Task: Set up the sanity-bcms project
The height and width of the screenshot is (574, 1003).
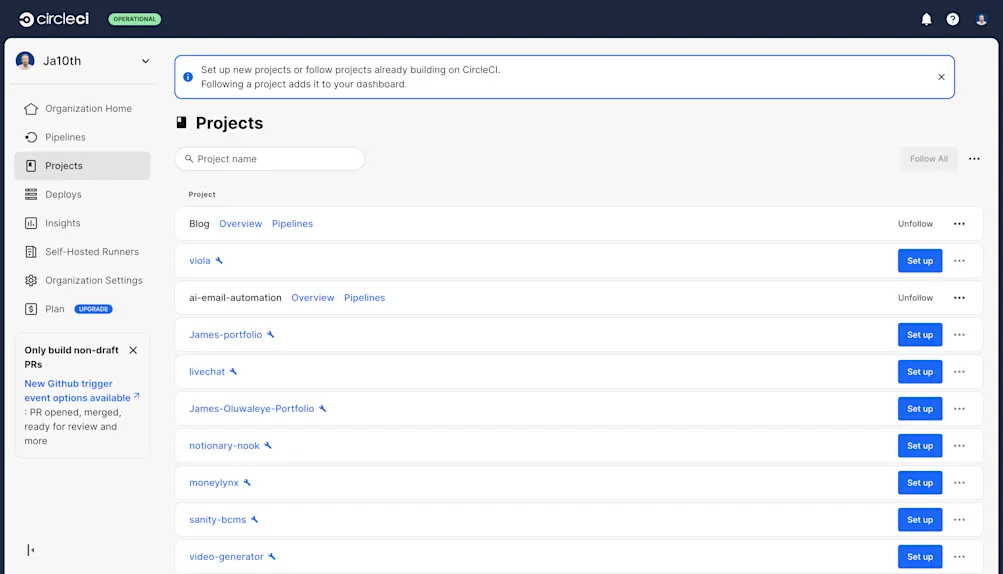Action: (x=920, y=520)
